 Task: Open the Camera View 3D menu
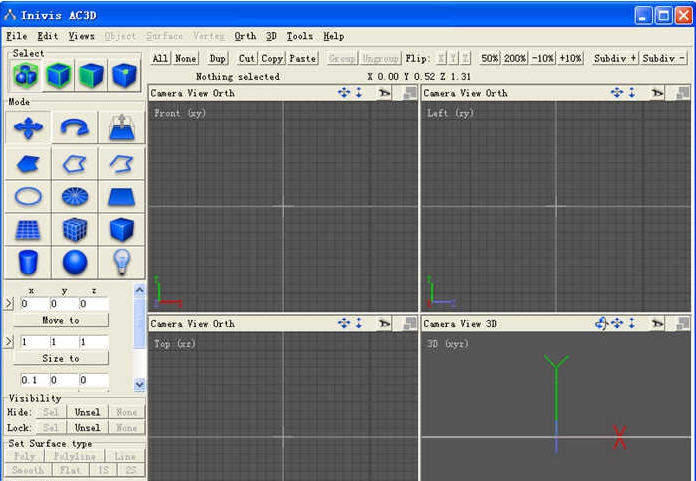[465, 324]
